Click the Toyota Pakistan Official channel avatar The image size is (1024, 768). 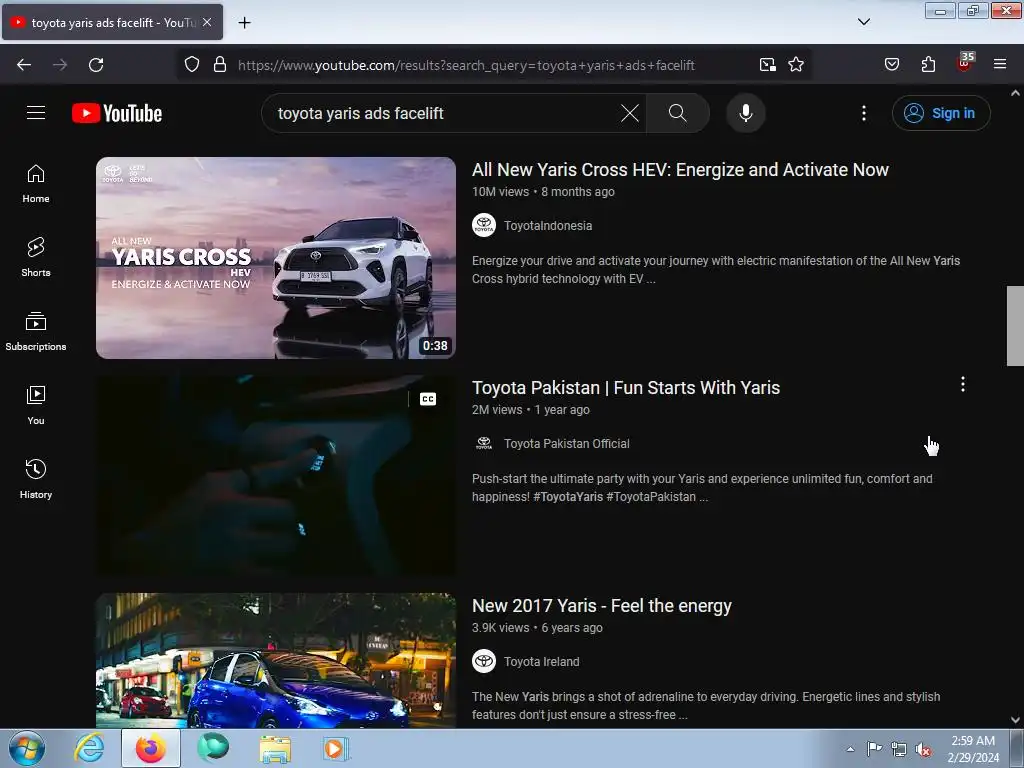484,443
